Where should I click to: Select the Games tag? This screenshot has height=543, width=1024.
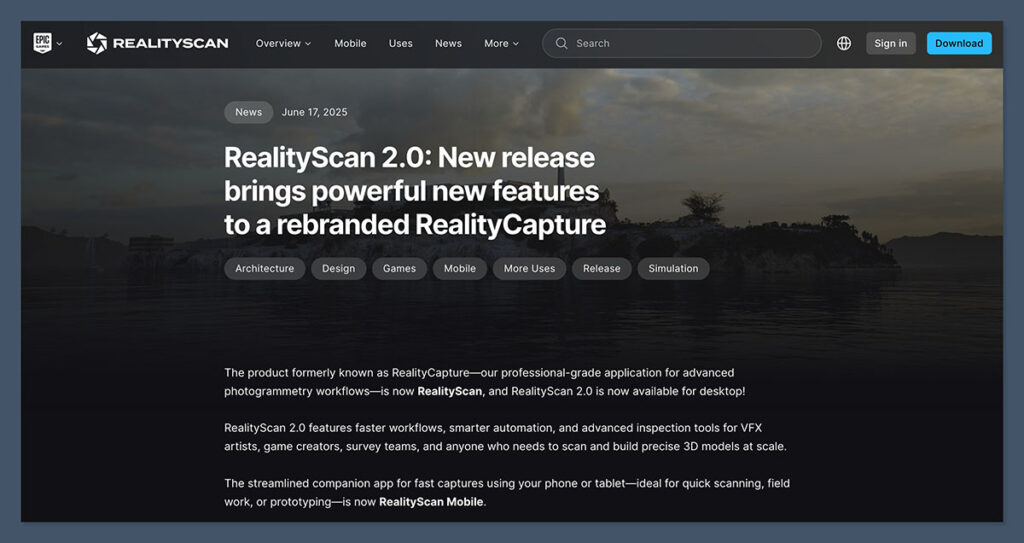399,269
